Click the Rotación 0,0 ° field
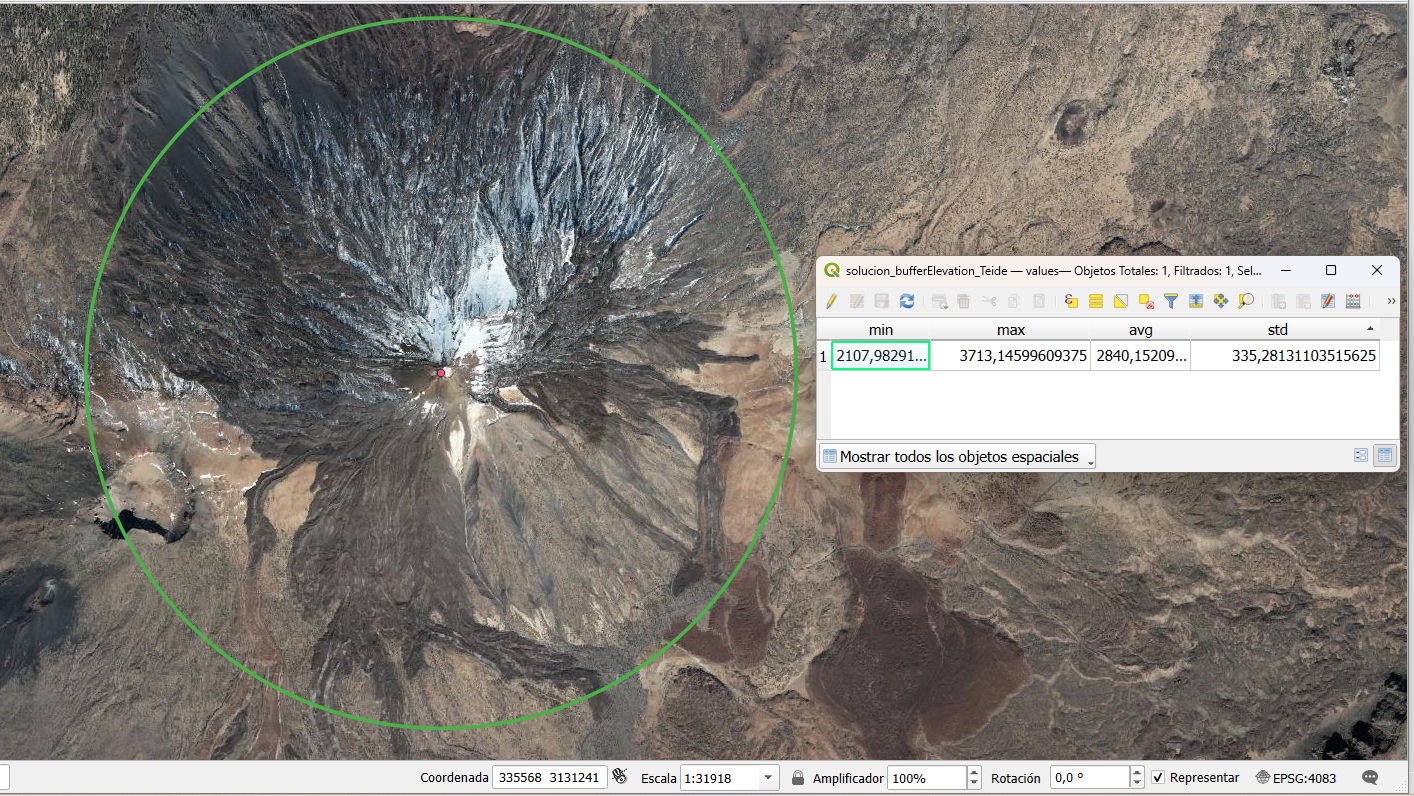This screenshot has width=1414, height=796. [1089, 777]
